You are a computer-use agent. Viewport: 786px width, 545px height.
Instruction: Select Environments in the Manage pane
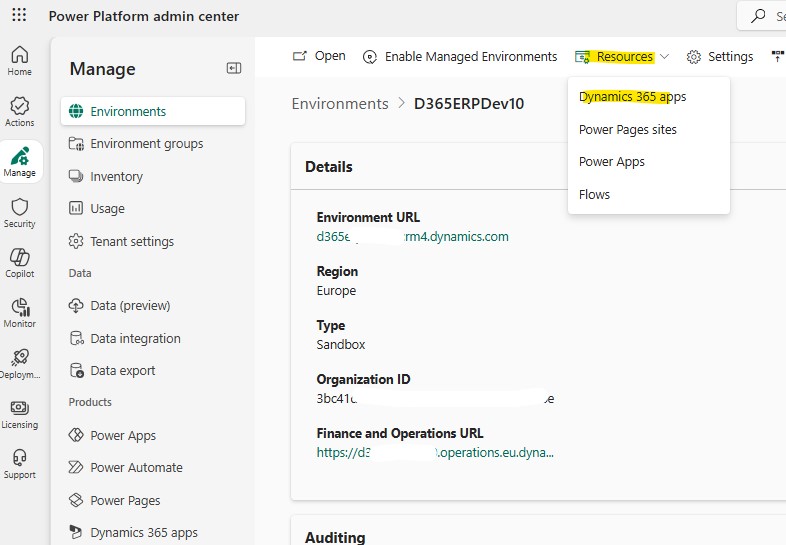click(153, 111)
